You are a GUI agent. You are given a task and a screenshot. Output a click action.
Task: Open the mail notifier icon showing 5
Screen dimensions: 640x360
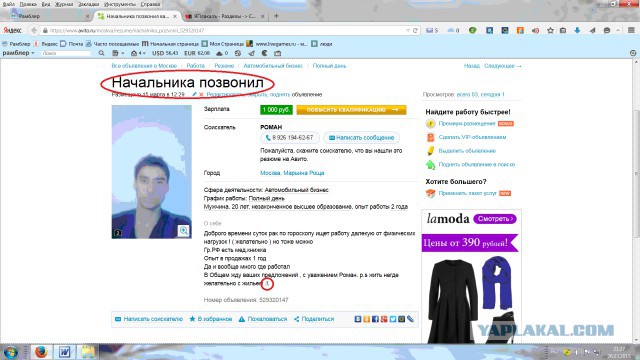(x=432, y=31)
